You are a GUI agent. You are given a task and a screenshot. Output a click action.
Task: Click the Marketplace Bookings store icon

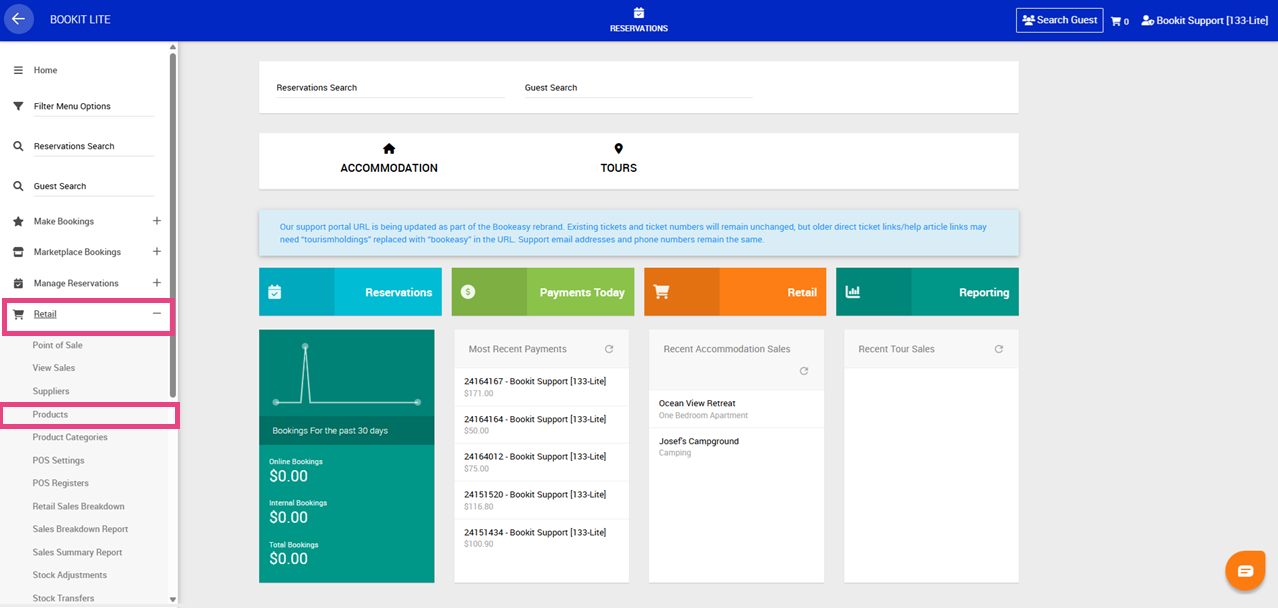[x=18, y=252]
